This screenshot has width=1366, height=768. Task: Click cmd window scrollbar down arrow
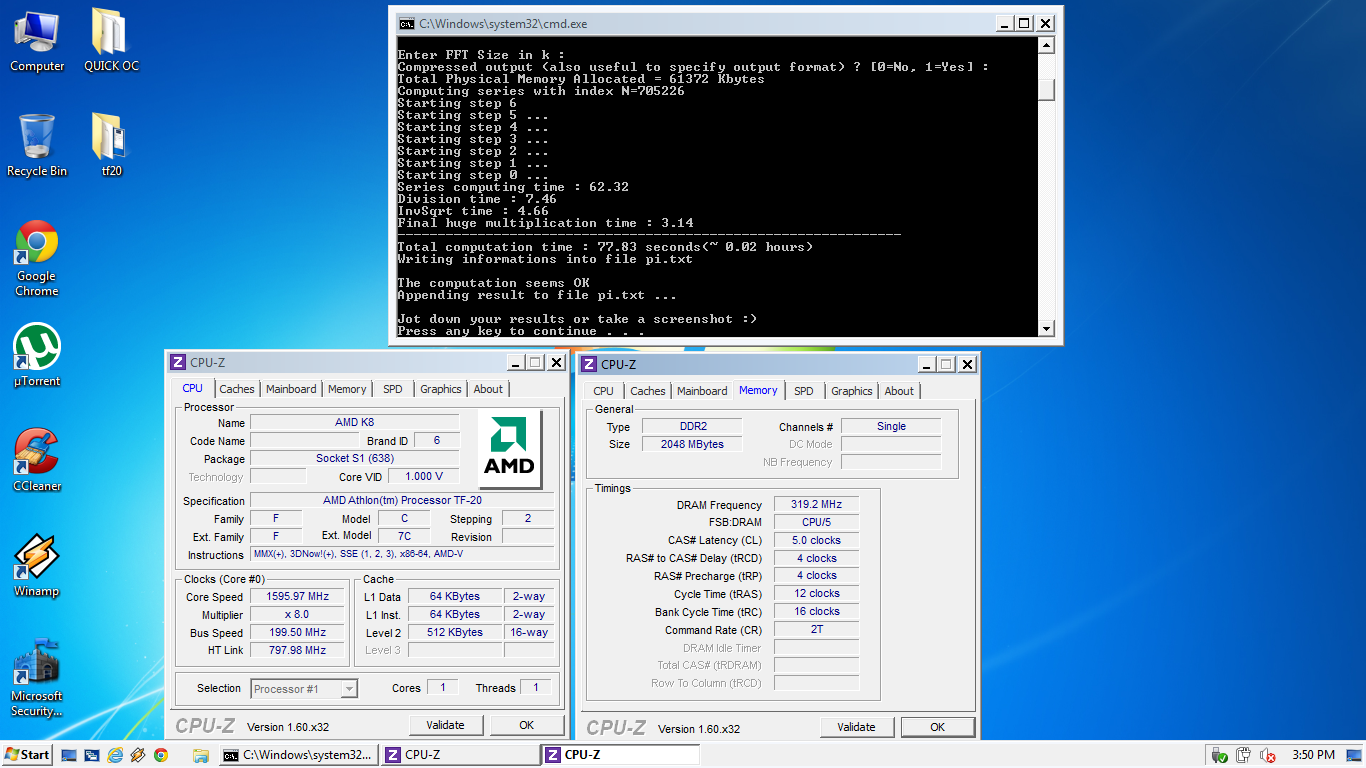1046,328
